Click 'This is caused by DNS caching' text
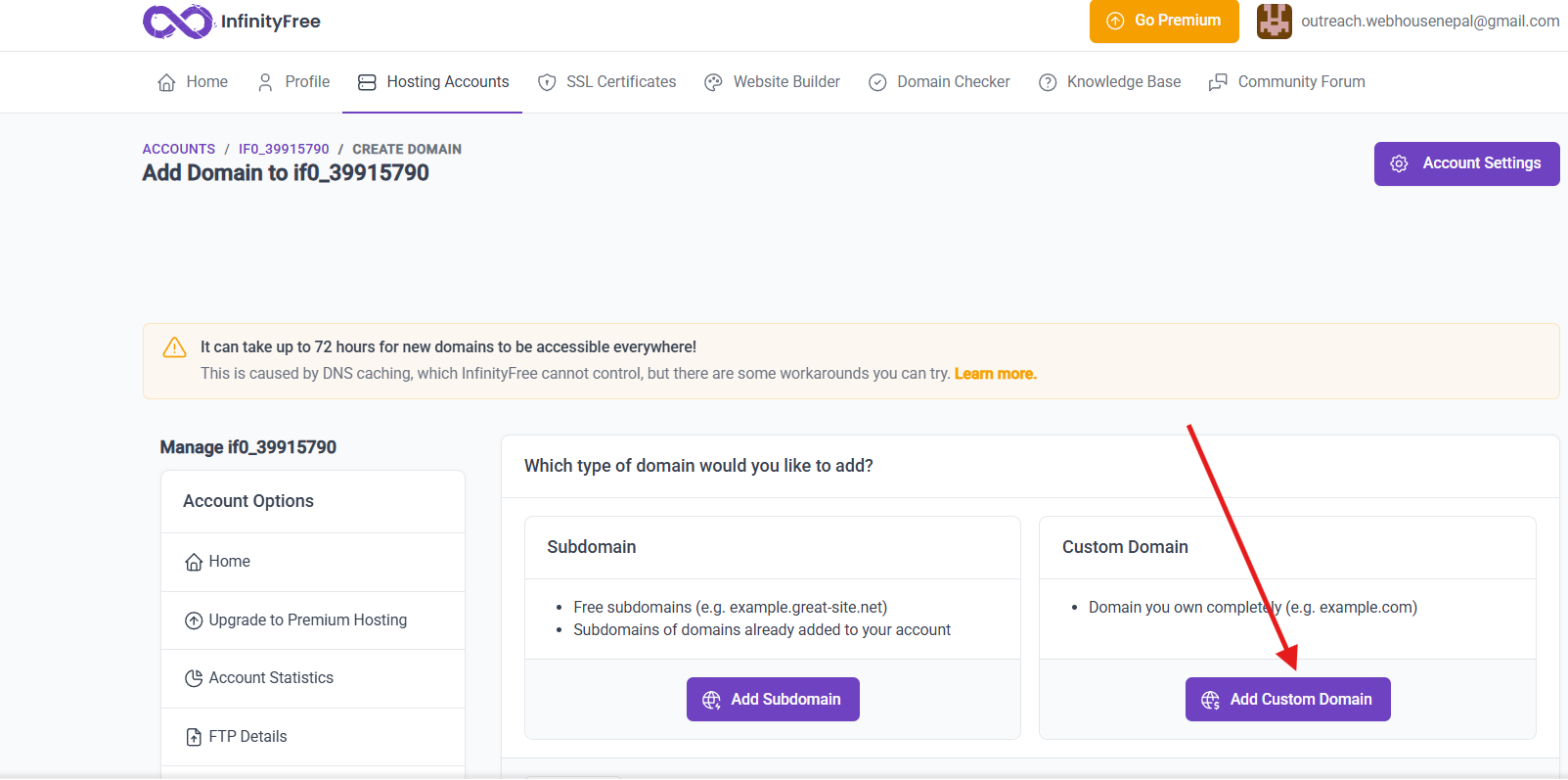 point(575,374)
